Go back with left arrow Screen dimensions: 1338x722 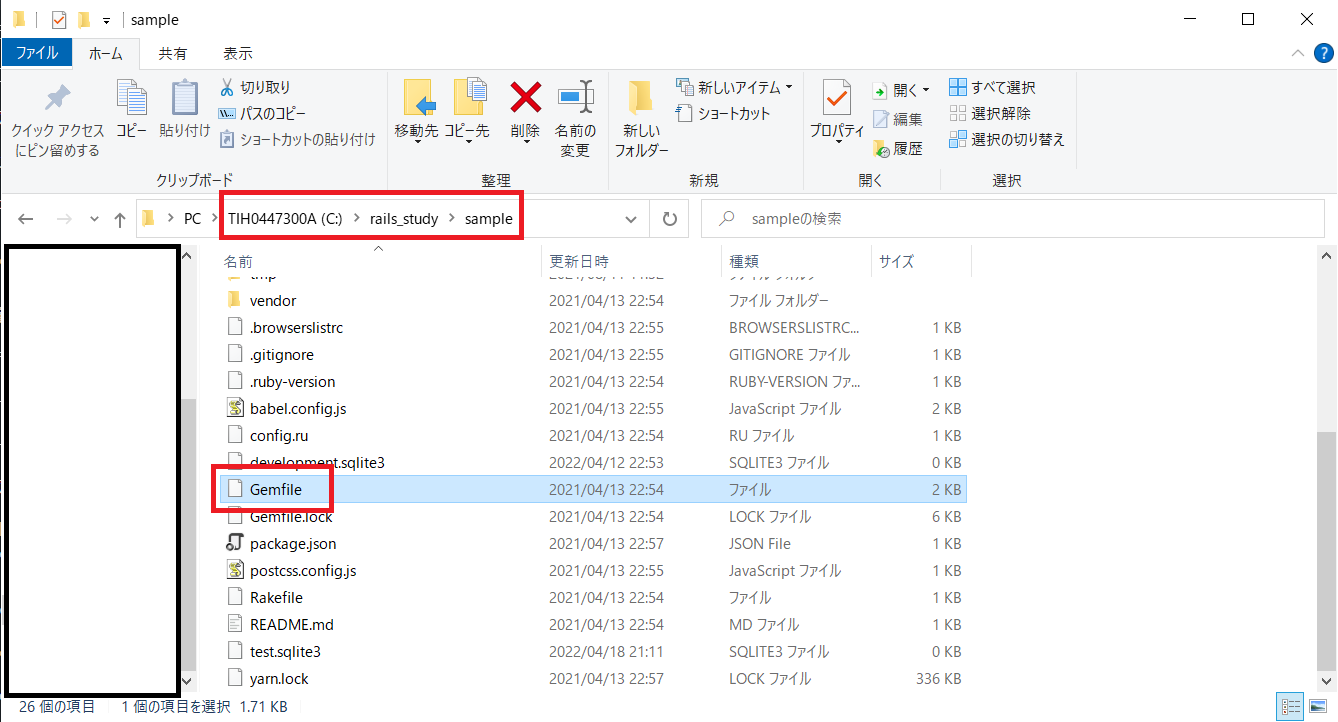(x=26, y=219)
